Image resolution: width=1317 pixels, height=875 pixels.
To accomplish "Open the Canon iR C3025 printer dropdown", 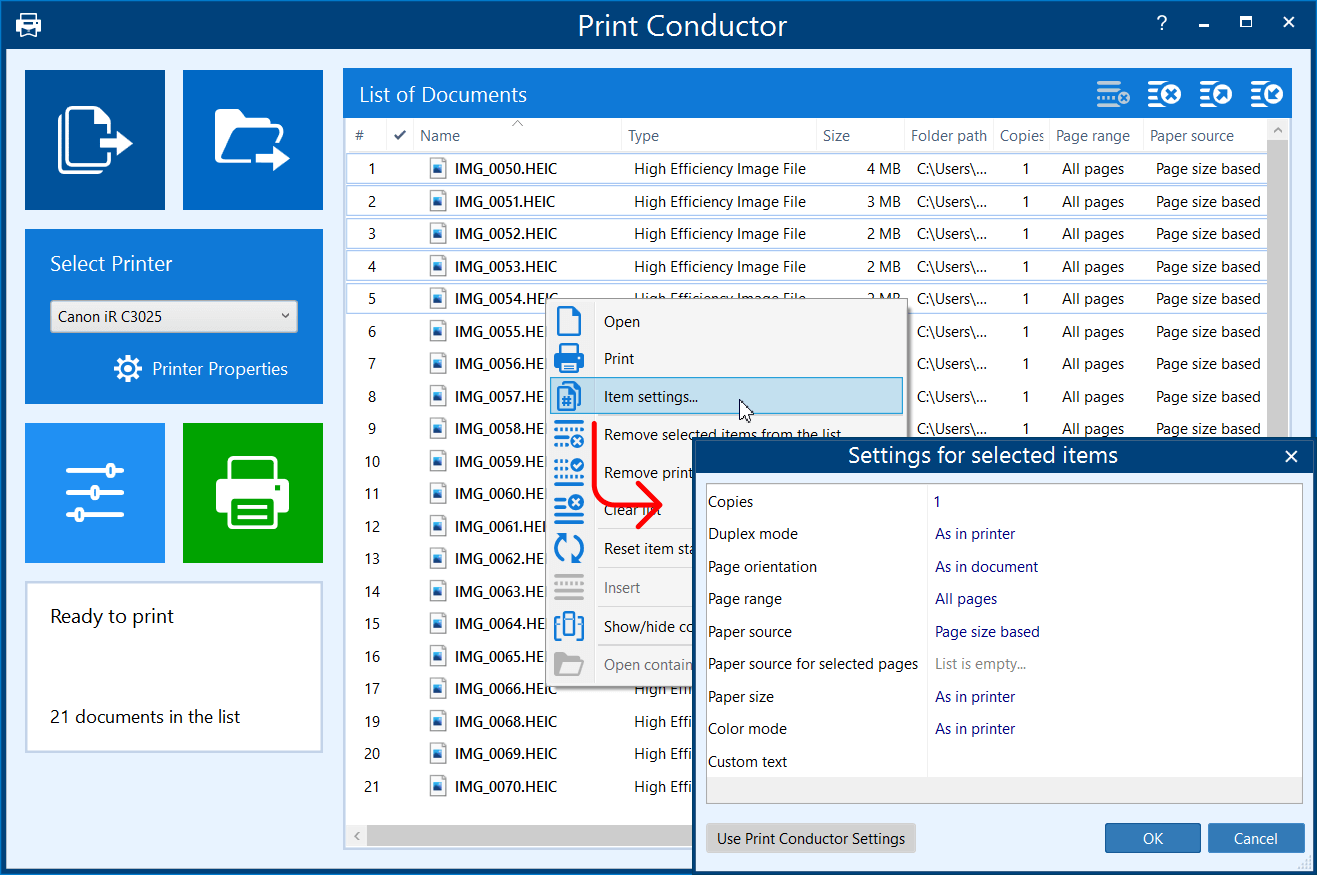I will point(174,316).
